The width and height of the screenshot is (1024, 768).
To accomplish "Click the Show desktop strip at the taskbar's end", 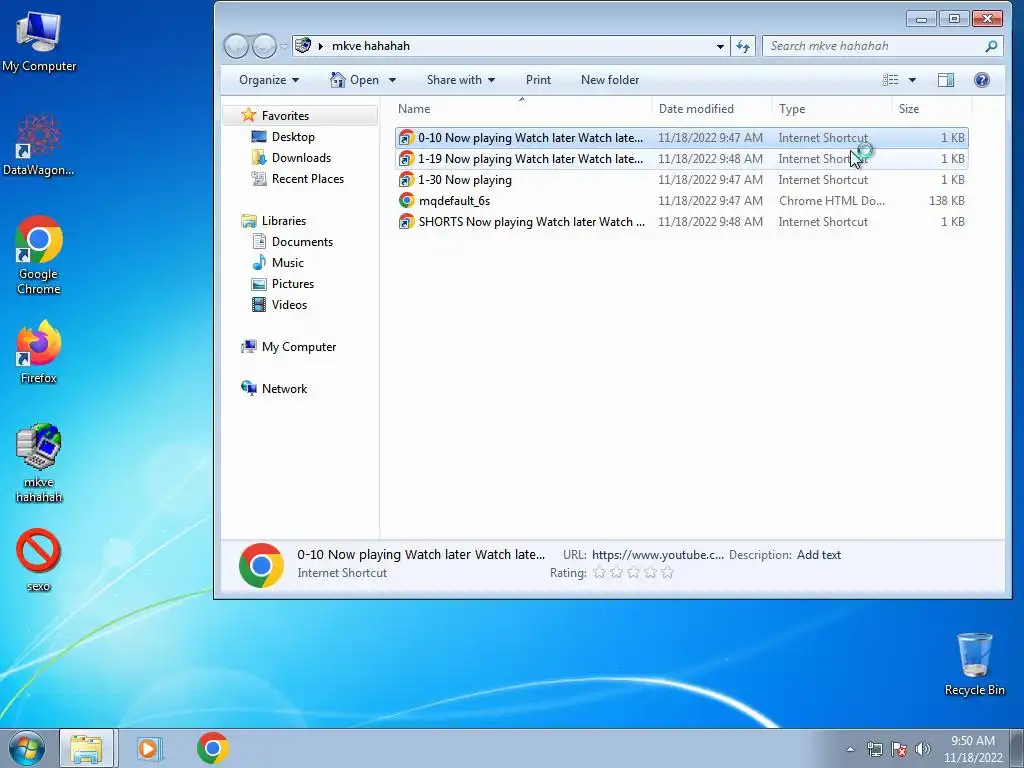I will [1017, 749].
